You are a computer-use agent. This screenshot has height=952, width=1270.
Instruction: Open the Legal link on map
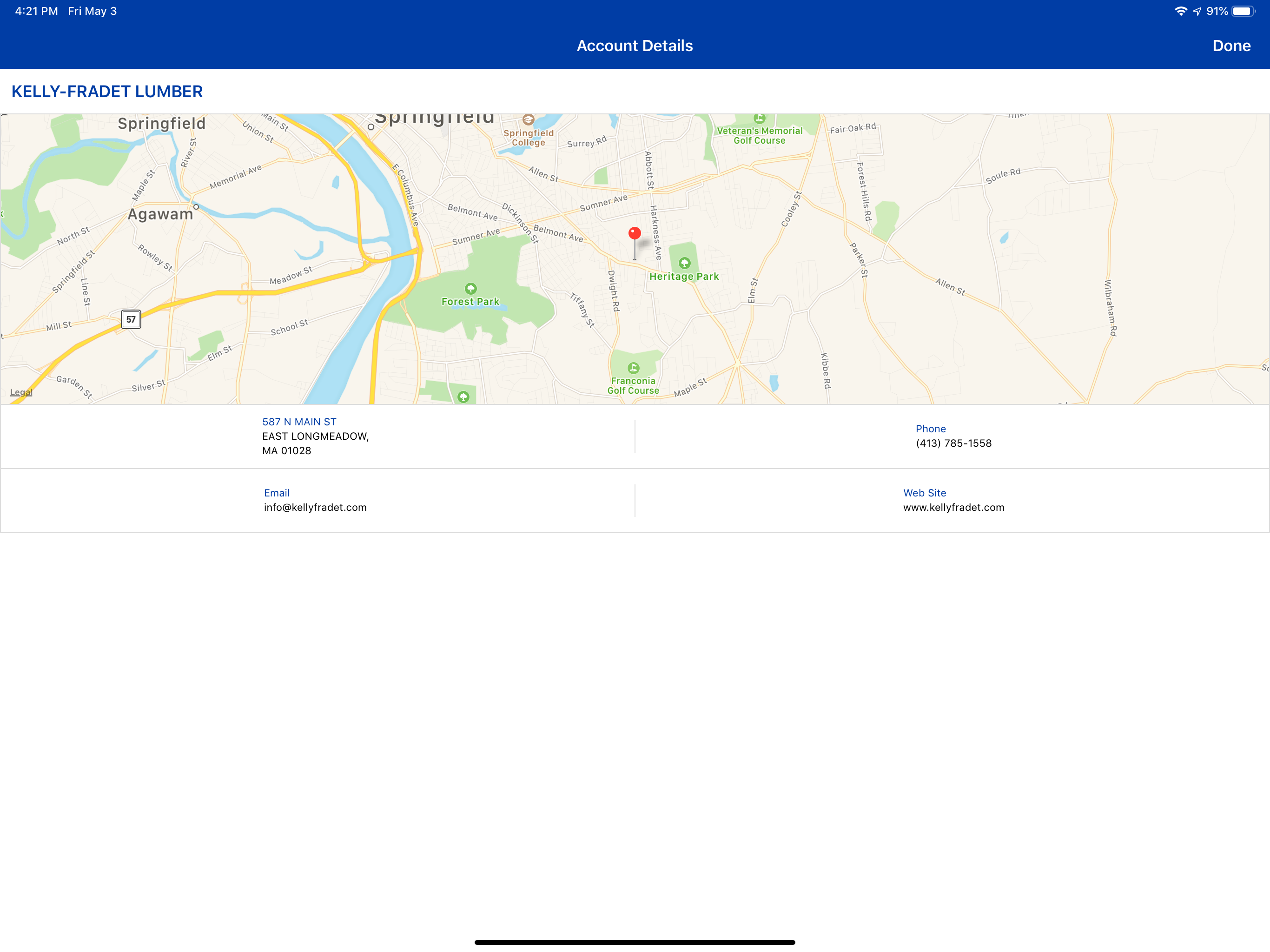pos(21,392)
